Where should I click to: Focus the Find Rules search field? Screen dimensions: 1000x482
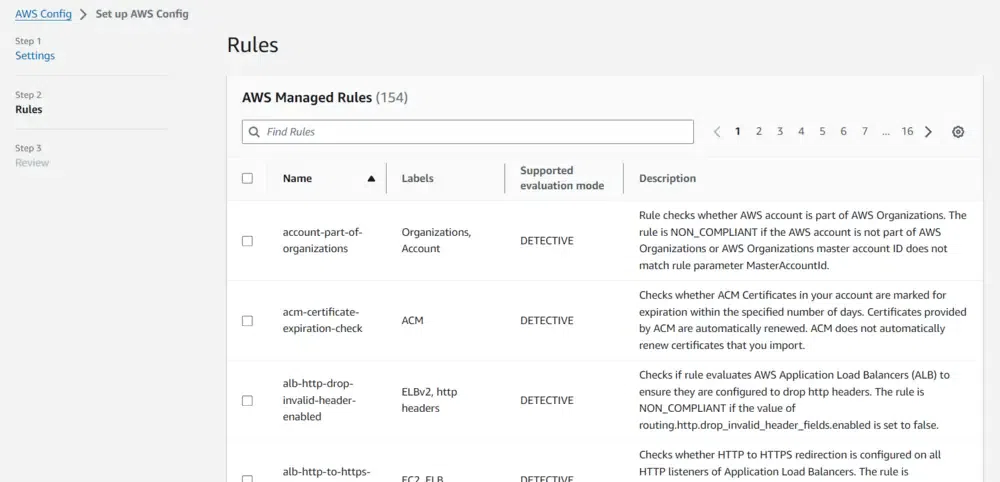(467, 132)
